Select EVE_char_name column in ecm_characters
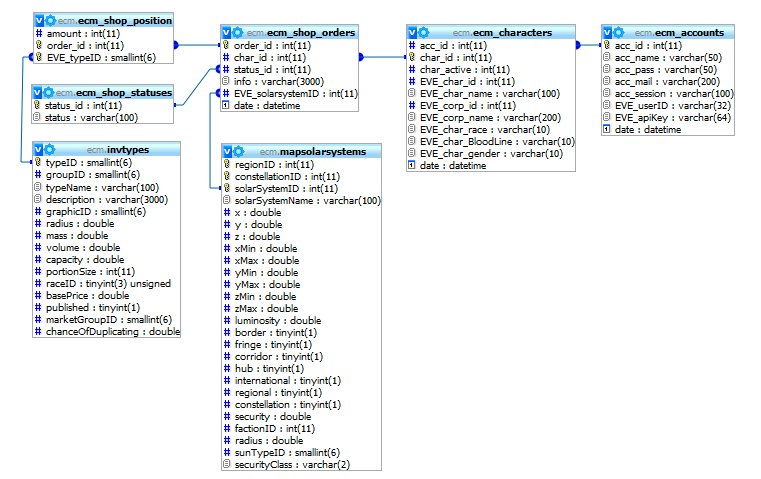 (491, 93)
